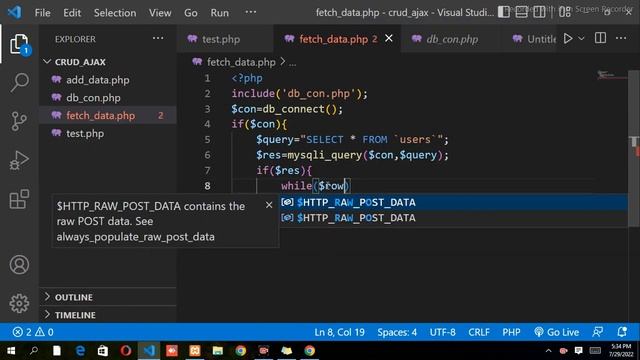This screenshot has width=640, height=360.
Task: Toggle the primary side bar layout icon
Action: click(504, 12)
